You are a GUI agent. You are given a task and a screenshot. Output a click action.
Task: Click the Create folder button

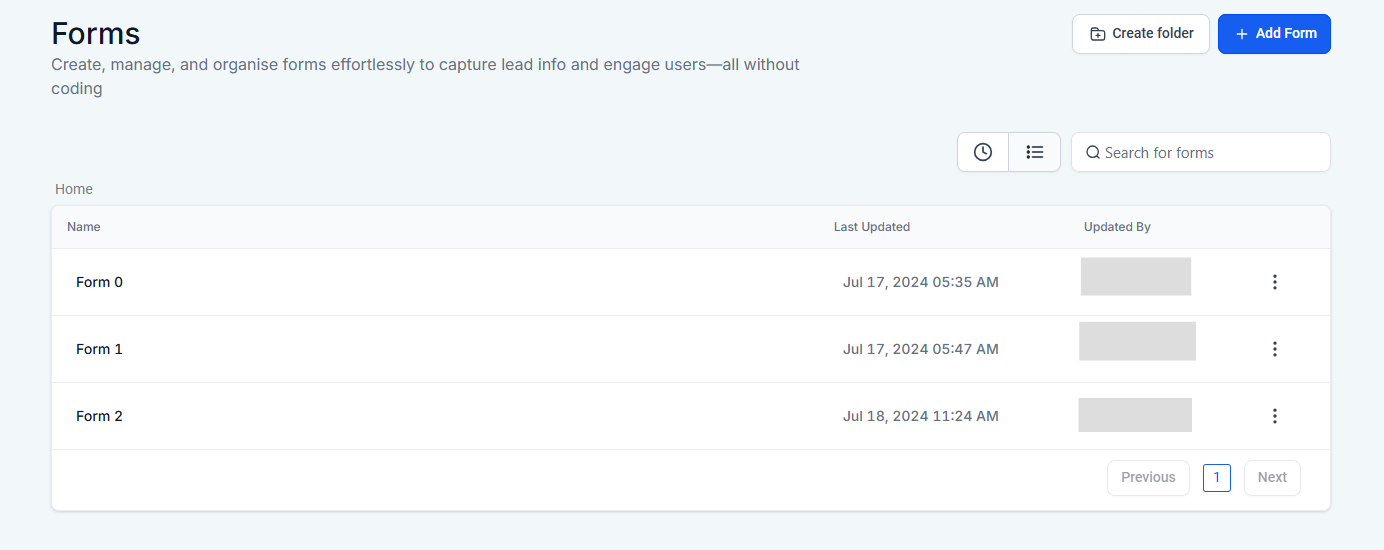1140,34
